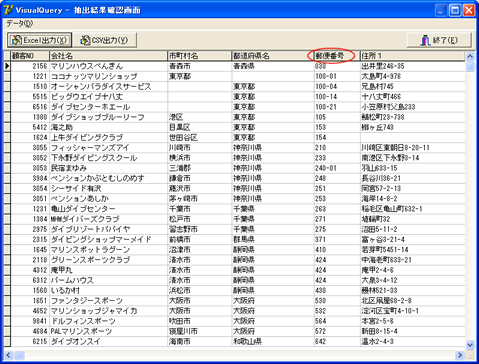Screen dimensions: 479x364
Task: Select company cell 庵甲丸
Action: coord(108,270)
